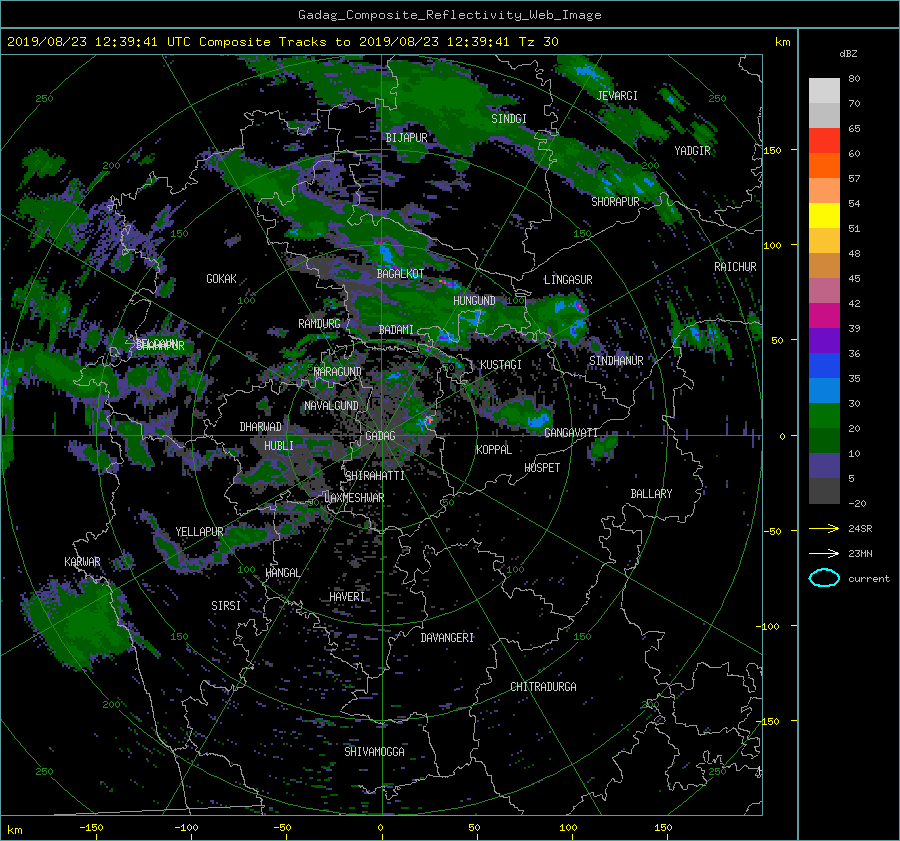The height and width of the screenshot is (841, 900).
Task: Click the KOPPAL city label
Action: [x=494, y=449]
